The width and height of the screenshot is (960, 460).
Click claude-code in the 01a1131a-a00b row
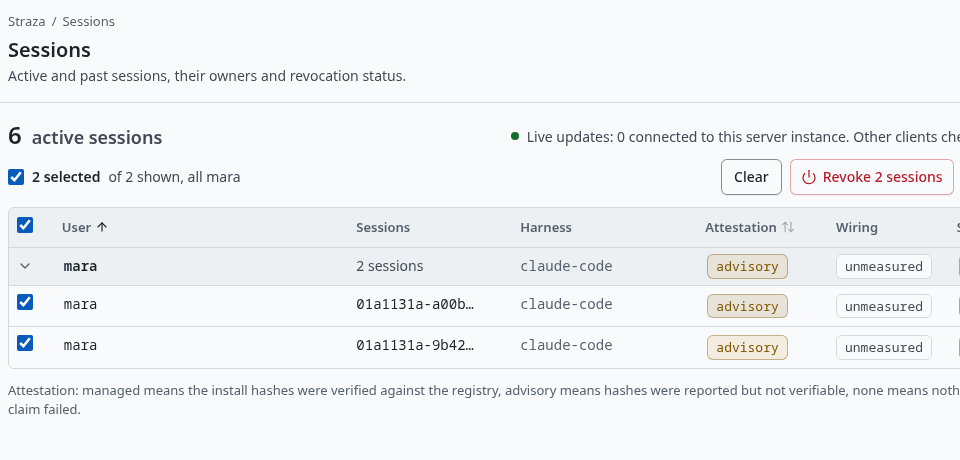(566, 304)
